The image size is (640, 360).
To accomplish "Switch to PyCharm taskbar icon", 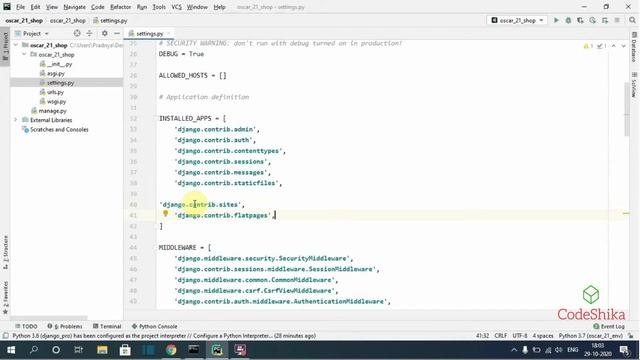I will (x=217, y=350).
